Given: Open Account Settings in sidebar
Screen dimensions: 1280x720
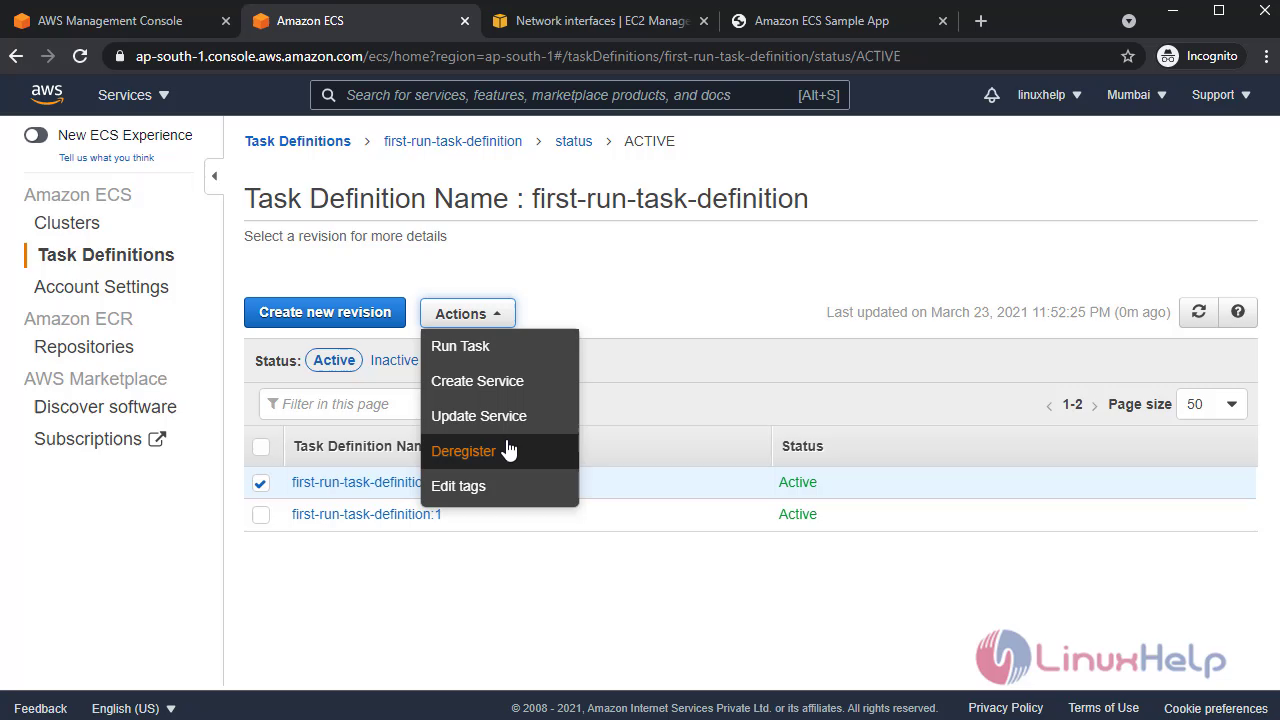Looking at the screenshot, I should click(101, 287).
